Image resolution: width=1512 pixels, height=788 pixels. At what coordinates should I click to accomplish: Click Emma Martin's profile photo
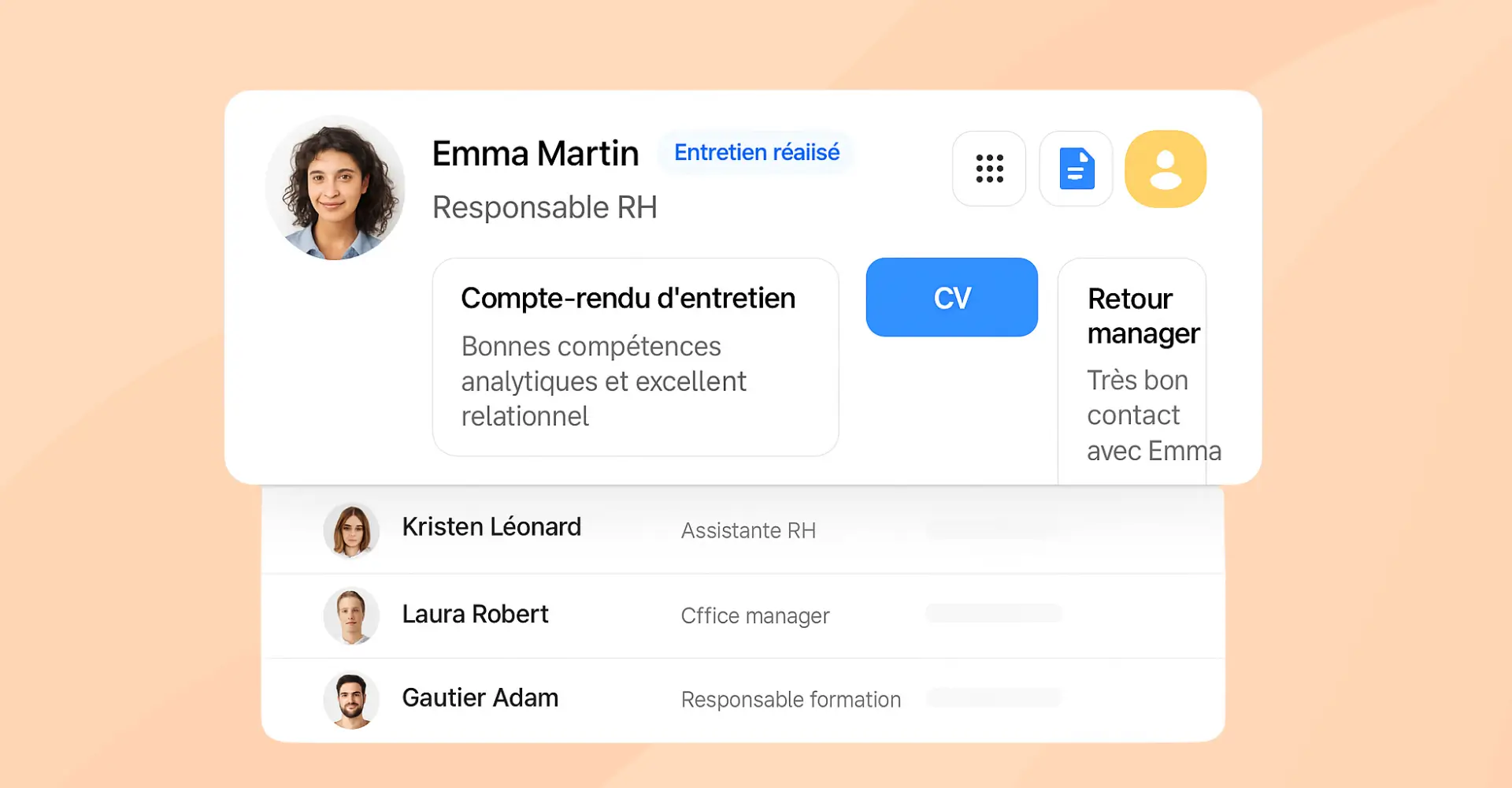(335, 189)
